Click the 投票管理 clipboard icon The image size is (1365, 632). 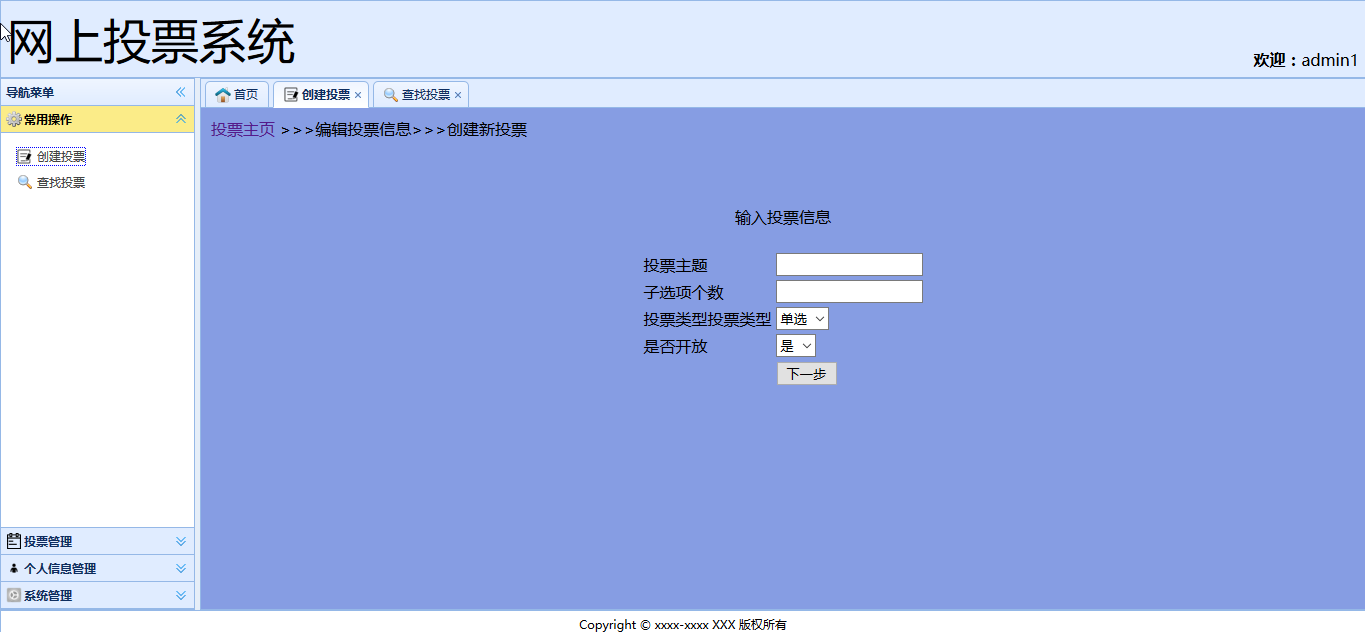pyautogui.click(x=14, y=541)
